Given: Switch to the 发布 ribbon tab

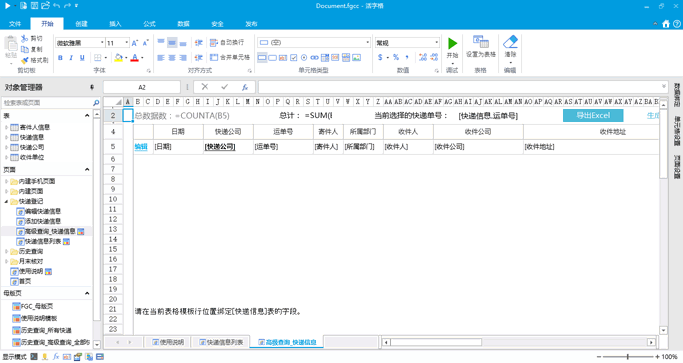Looking at the screenshot, I should tap(251, 24).
